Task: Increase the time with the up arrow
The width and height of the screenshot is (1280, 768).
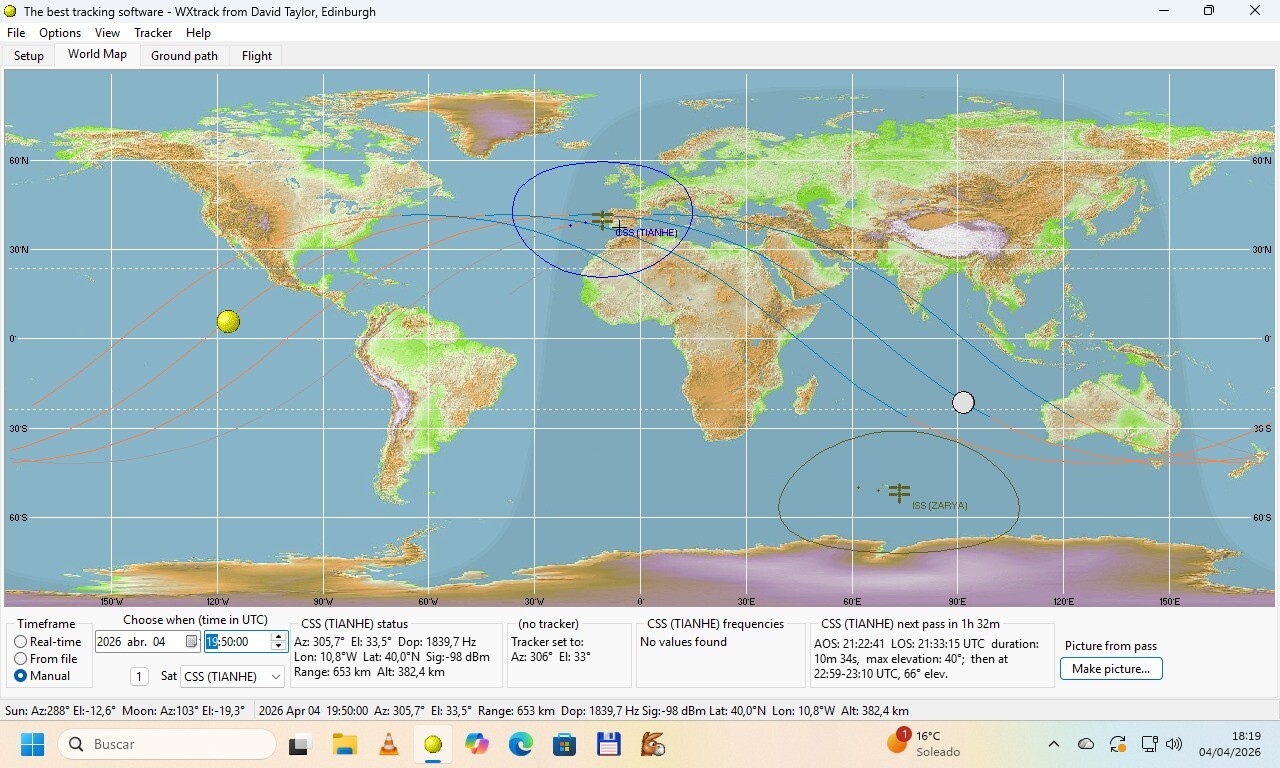Action: click(x=278, y=637)
